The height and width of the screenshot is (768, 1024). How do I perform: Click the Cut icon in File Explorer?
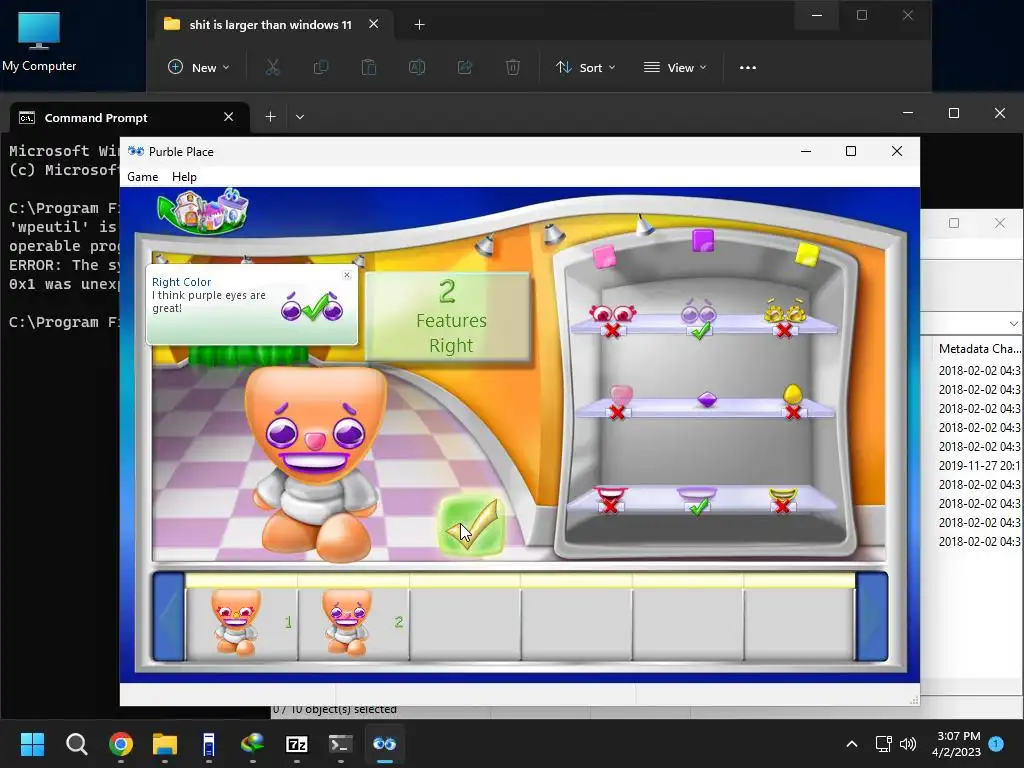(272, 67)
